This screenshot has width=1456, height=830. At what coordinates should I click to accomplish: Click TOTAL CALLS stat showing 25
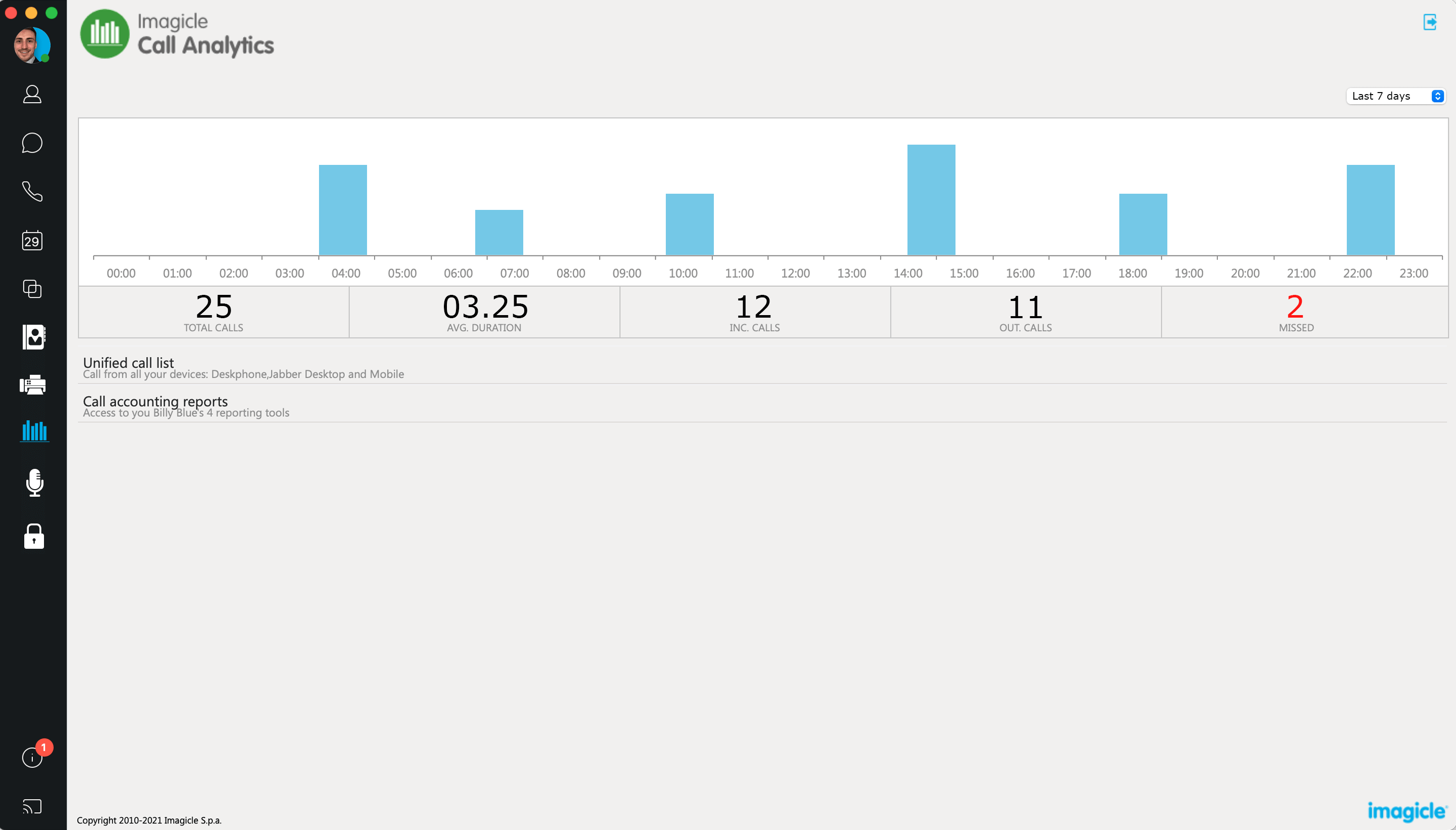point(213,311)
